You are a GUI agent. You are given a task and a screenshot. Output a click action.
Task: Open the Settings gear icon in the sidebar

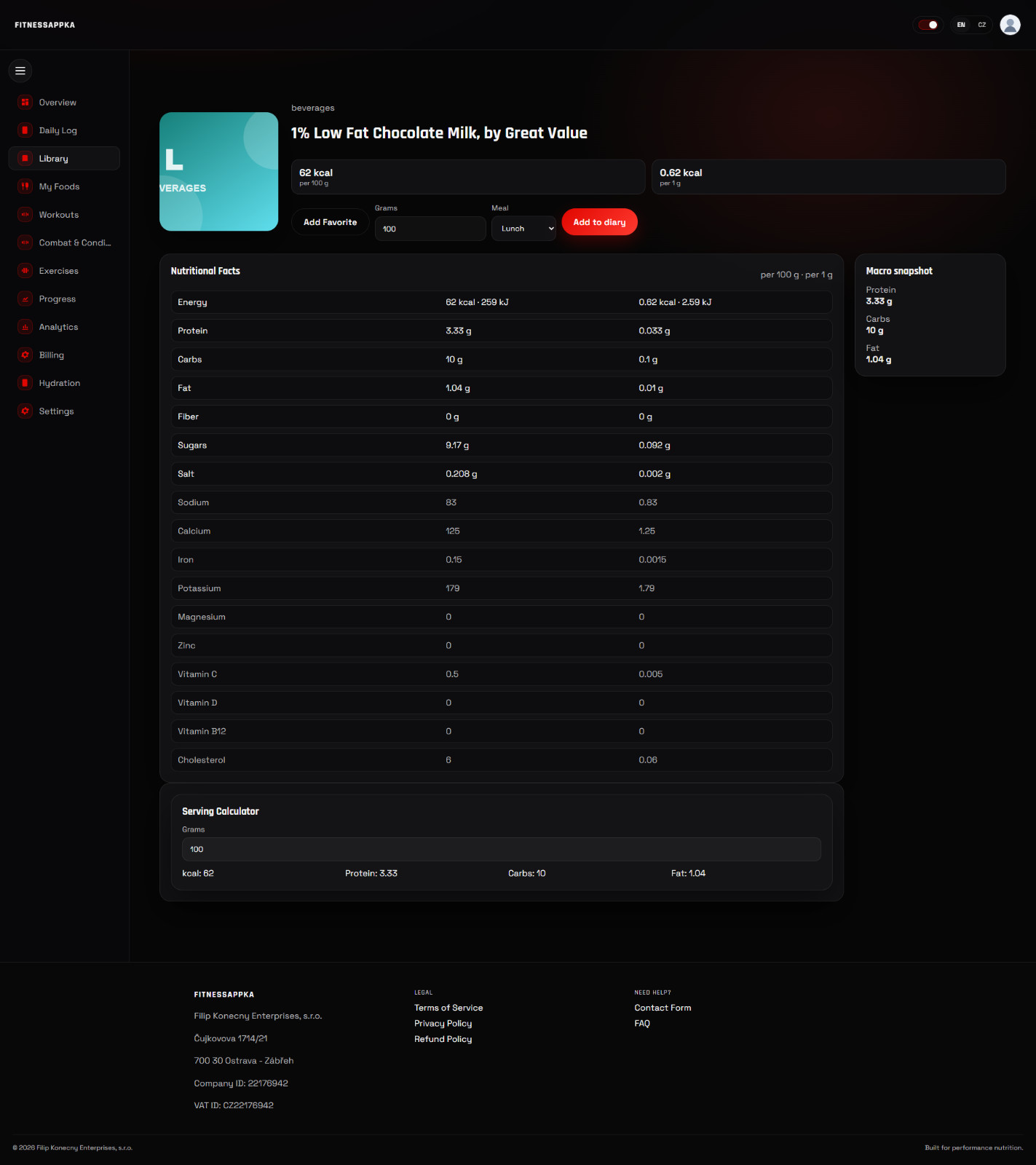[25, 411]
